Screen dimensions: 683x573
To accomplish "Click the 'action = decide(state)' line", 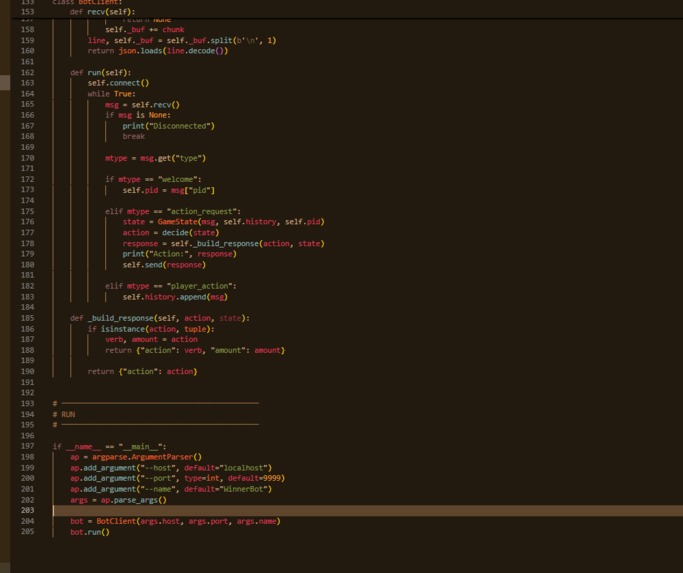I will (171, 233).
